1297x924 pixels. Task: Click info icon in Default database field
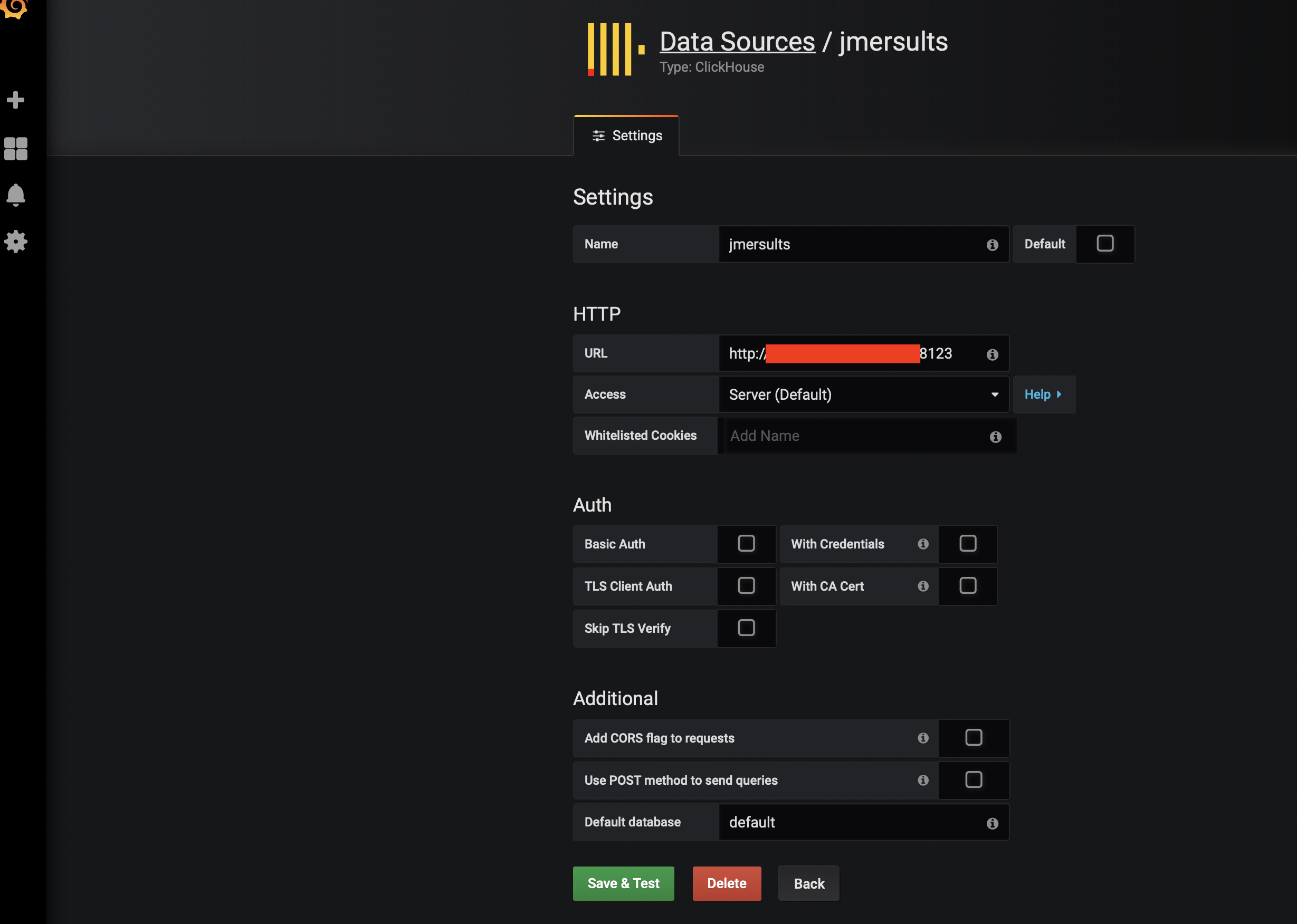pyautogui.click(x=992, y=823)
